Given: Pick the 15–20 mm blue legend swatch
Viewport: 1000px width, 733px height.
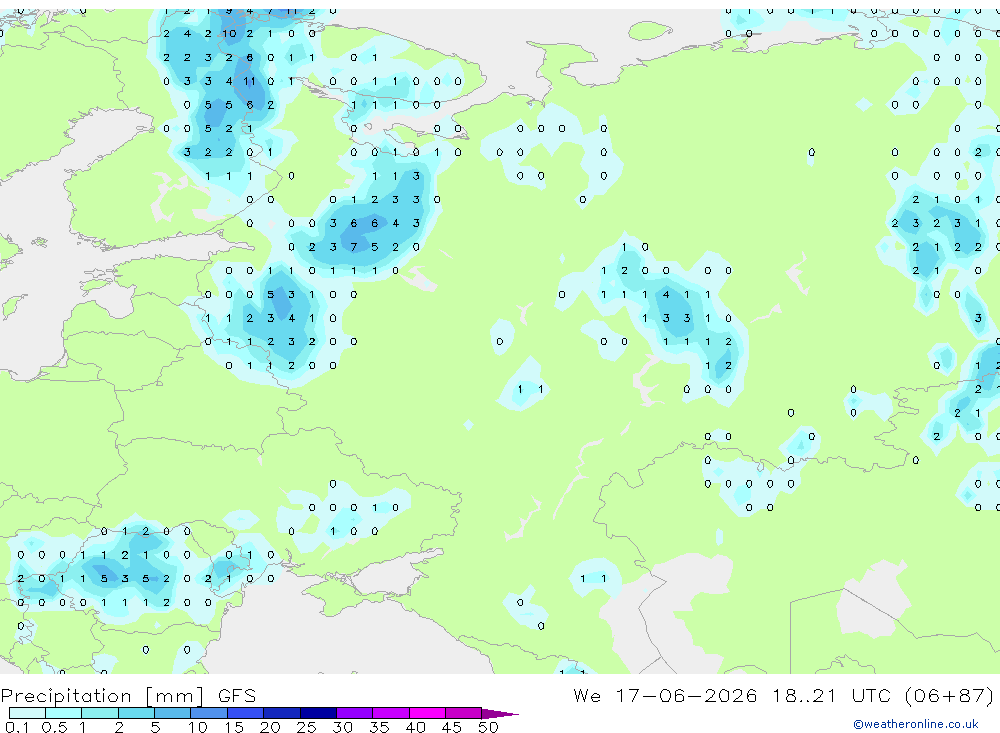Looking at the screenshot, I should (245, 713).
